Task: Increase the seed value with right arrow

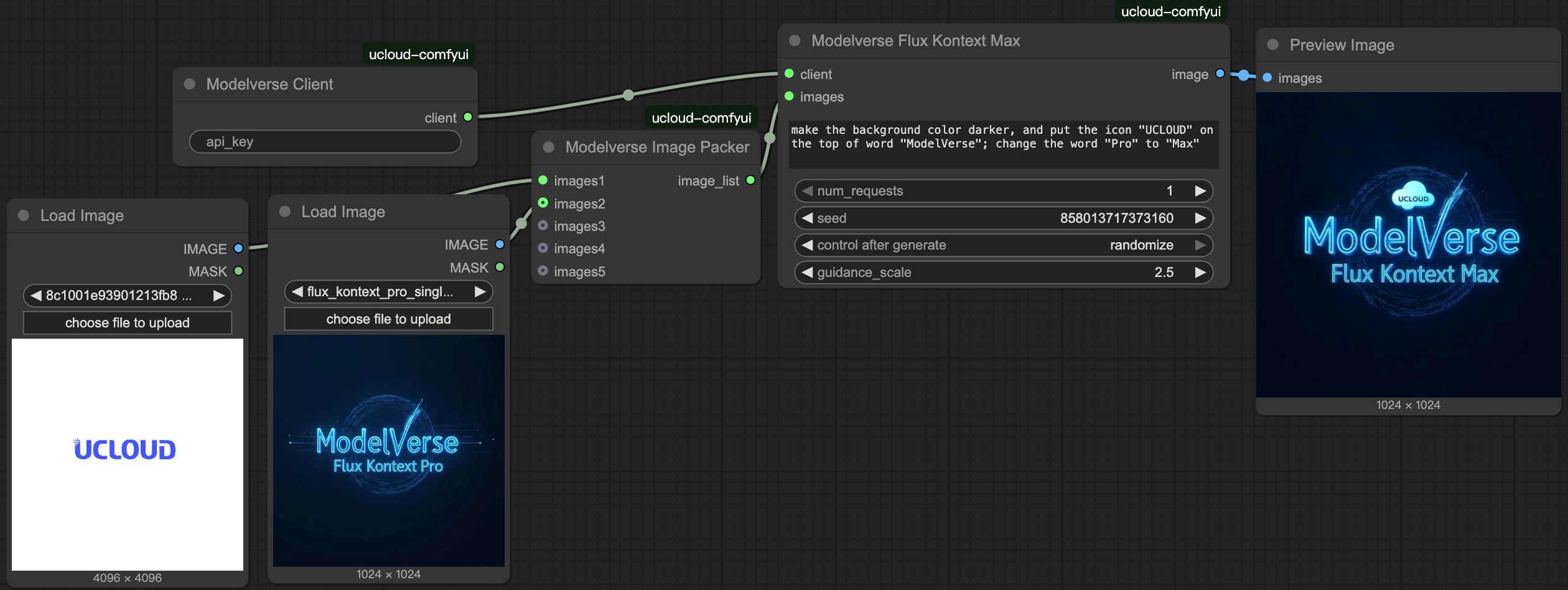Action: click(1200, 218)
